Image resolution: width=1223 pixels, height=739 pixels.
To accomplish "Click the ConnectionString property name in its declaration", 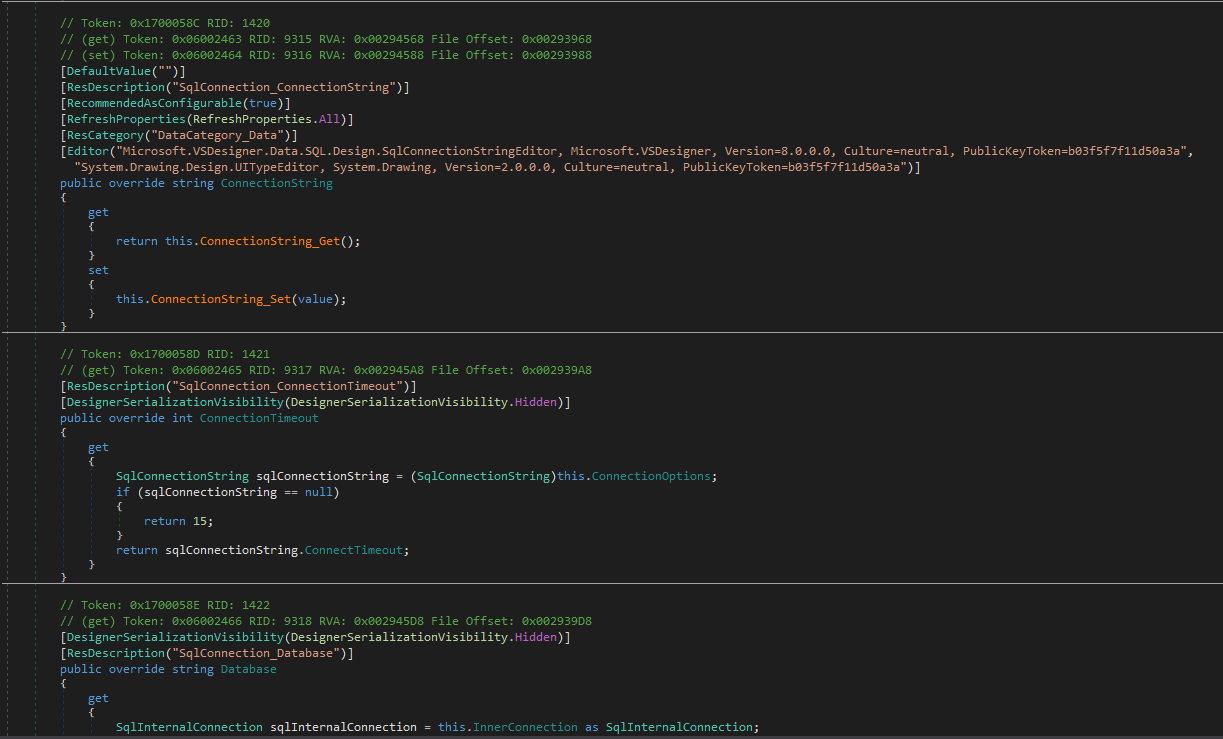I will (x=276, y=183).
